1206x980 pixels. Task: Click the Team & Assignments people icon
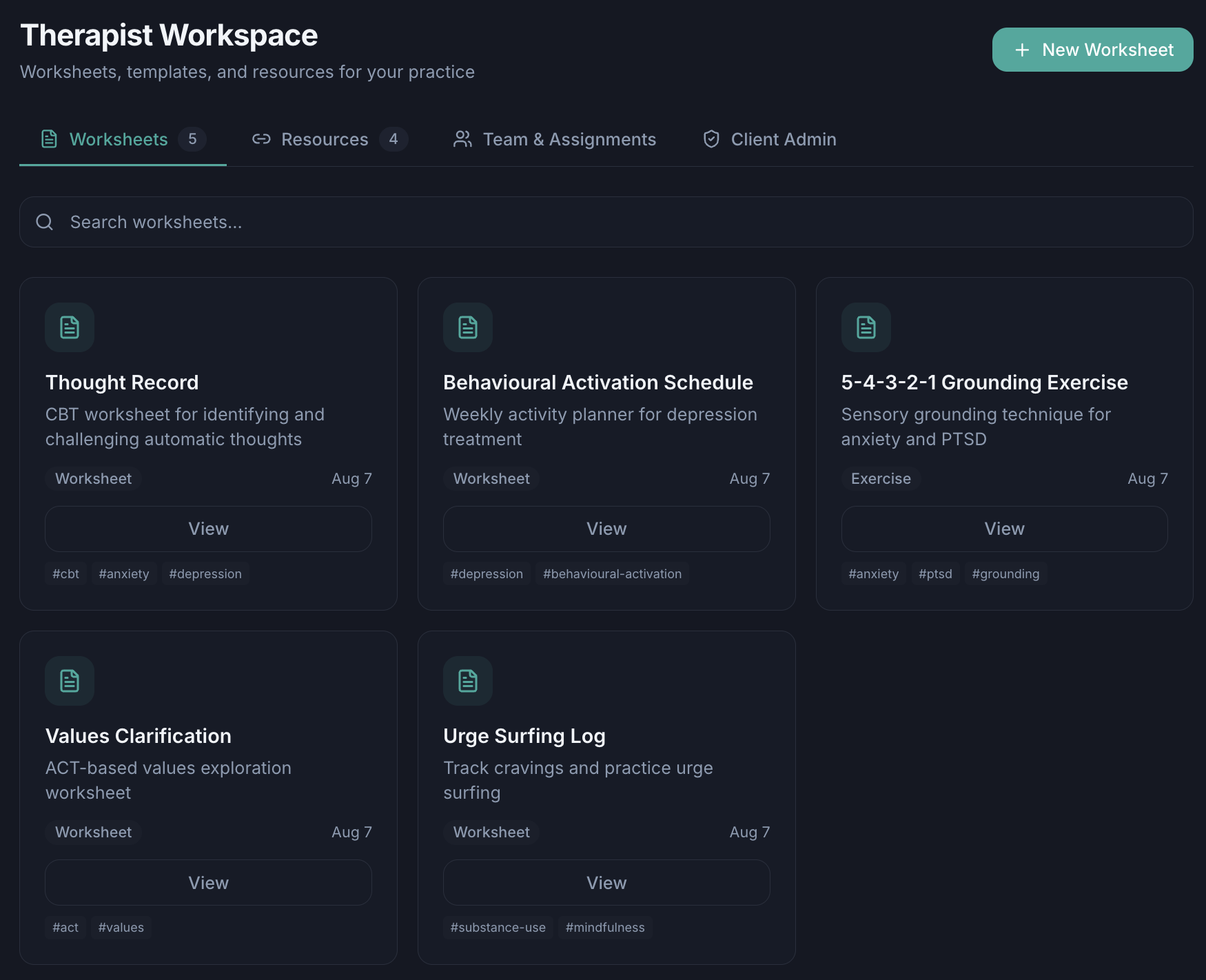tap(462, 139)
